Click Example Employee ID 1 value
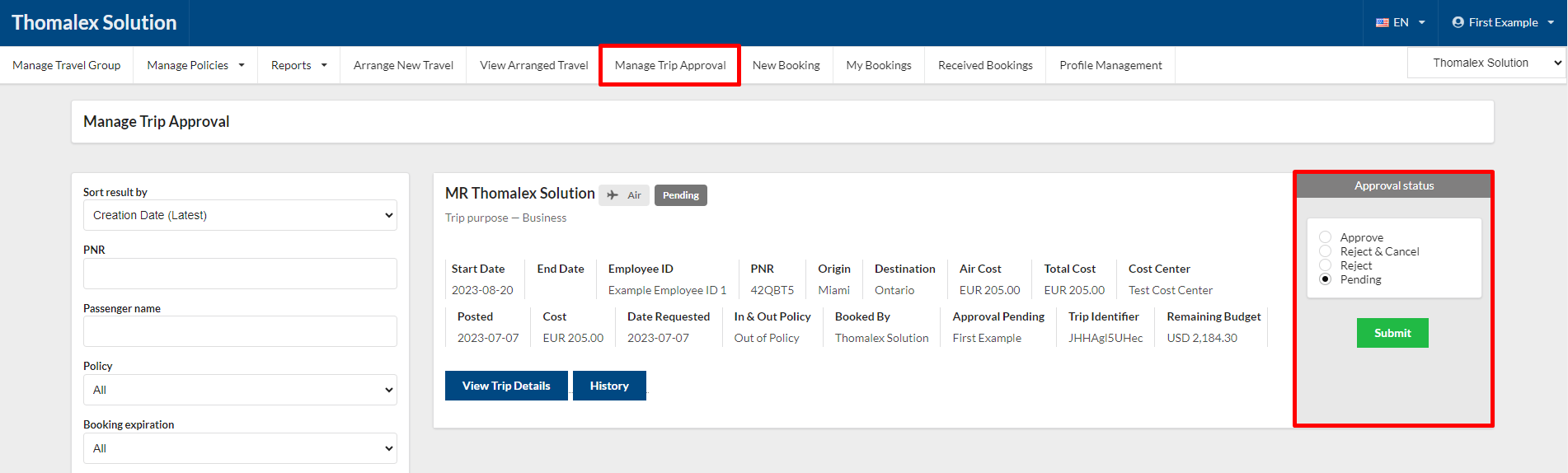The height and width of the screenshot is (473, 1568). 667,290
